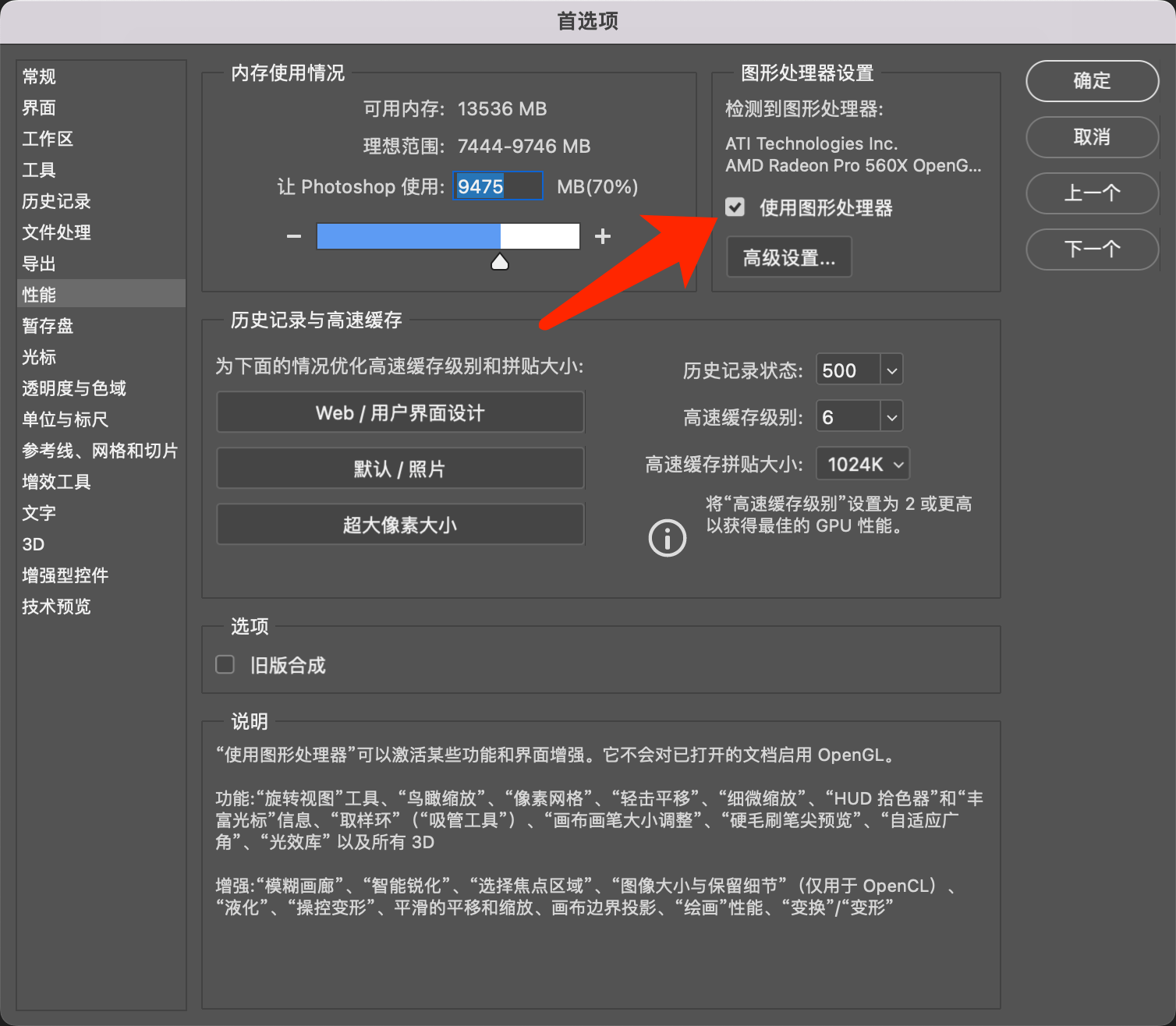The width and height of the screenshot is (1176, 1026).
Task: Choose 透明度与色域 in the sidebar
Action: (x=101, y=388)
